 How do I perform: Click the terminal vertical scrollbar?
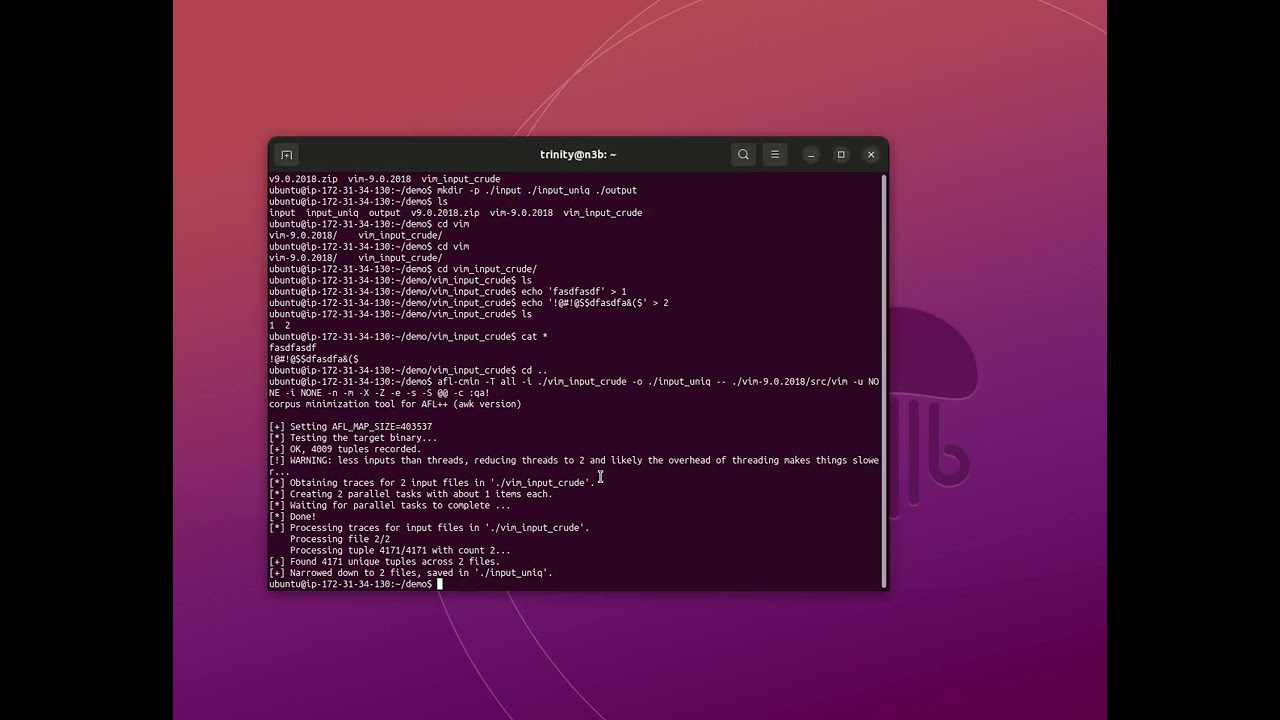[x=883, y=381]
